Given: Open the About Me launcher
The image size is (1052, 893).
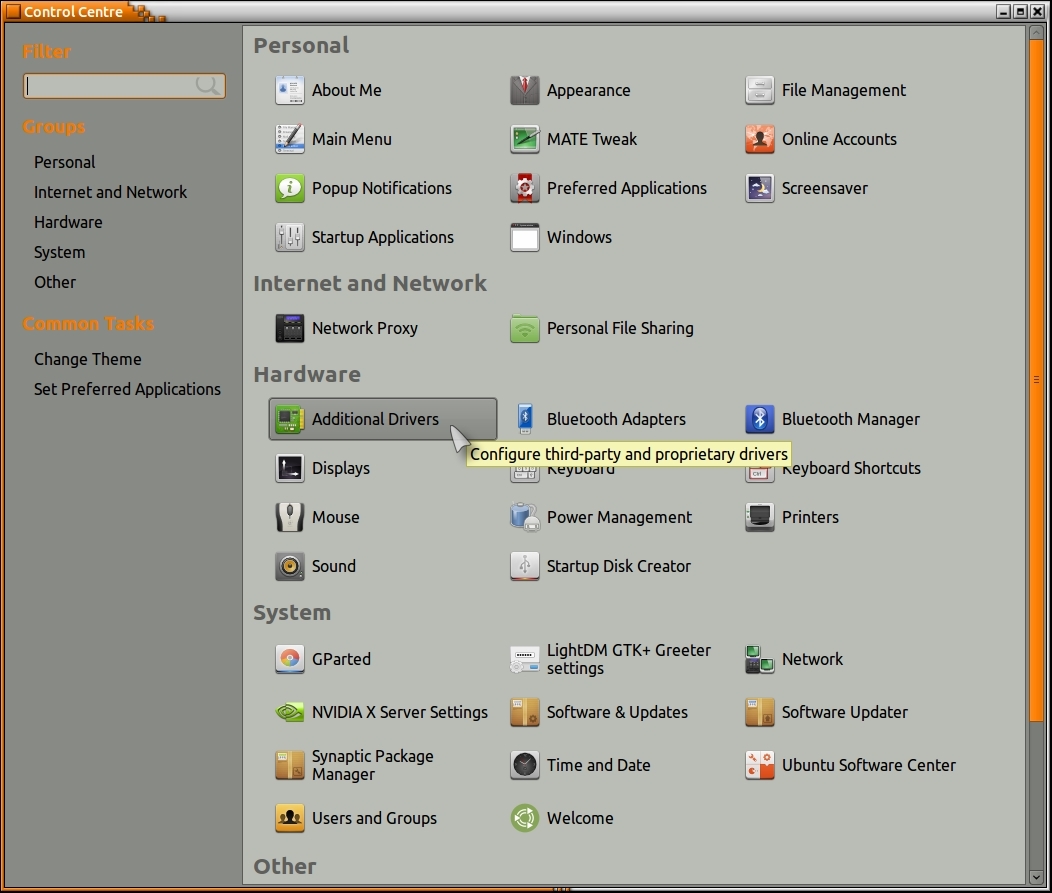Looking at the screenshot, I should tap(329, 90).
